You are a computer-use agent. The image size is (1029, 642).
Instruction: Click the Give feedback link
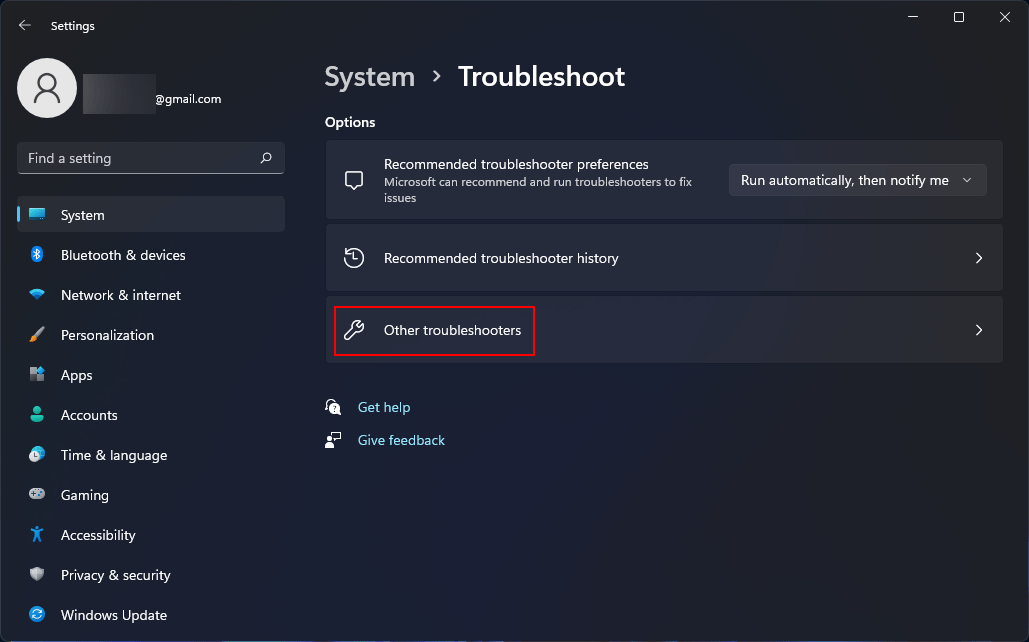[401, 440]
